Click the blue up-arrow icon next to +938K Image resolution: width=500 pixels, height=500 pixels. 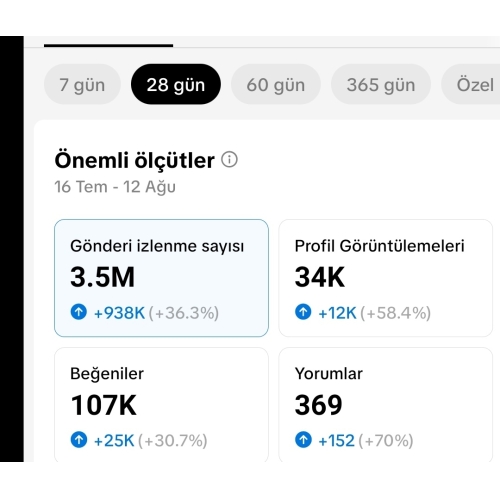pos(79,312)
